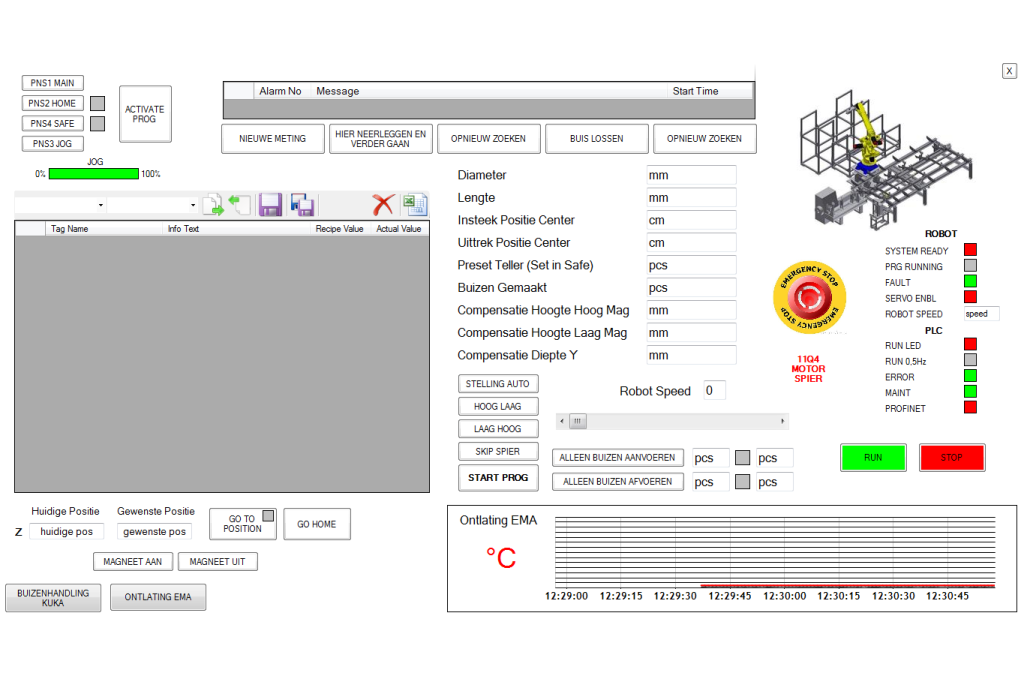Open the first recipe dropdown above the tag table
This screenshot has height=682, width=1024.
pyautogui.click(x=60, y=205)
